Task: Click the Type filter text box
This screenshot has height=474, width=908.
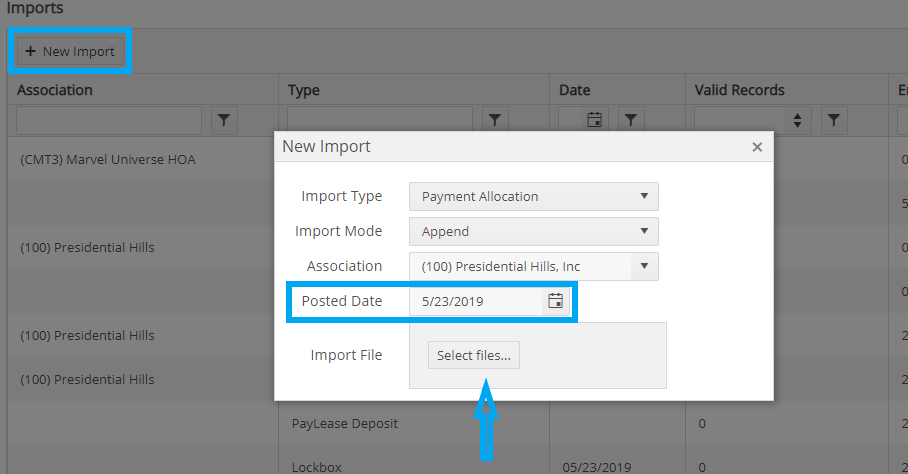Action: point(380,120)
